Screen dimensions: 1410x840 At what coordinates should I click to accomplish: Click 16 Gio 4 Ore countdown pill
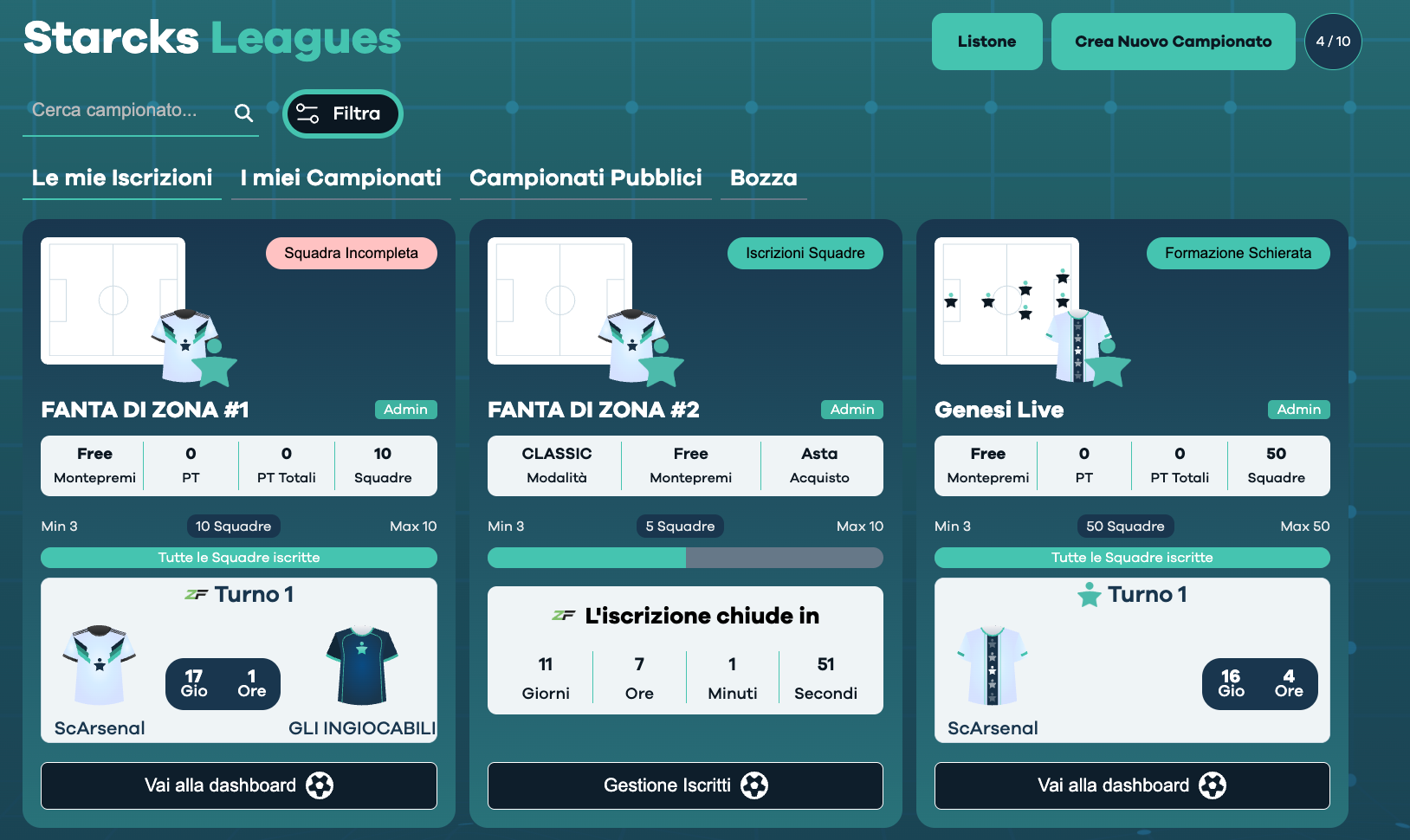1260,683
